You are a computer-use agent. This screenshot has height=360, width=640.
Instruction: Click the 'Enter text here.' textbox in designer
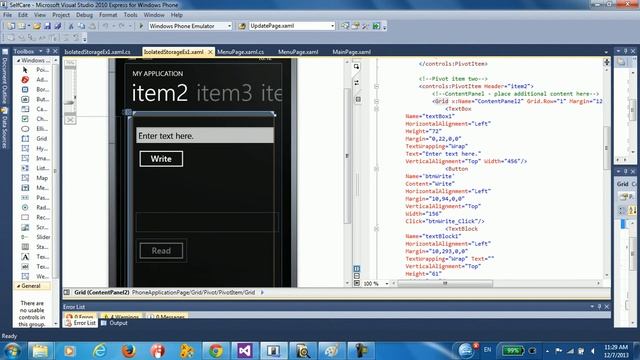(205, 136)
